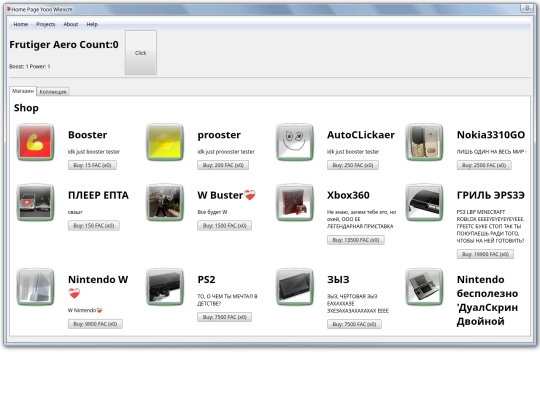The width and height of the screenshot is (540, 405).
Task: Buy Nokia3310GO for 2500 FAC
Action: (484, 165)
